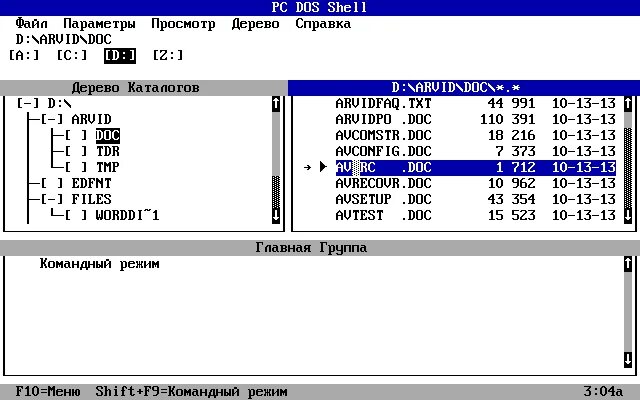
Task: Open the Просмотр menu
Action: point(183,24)
